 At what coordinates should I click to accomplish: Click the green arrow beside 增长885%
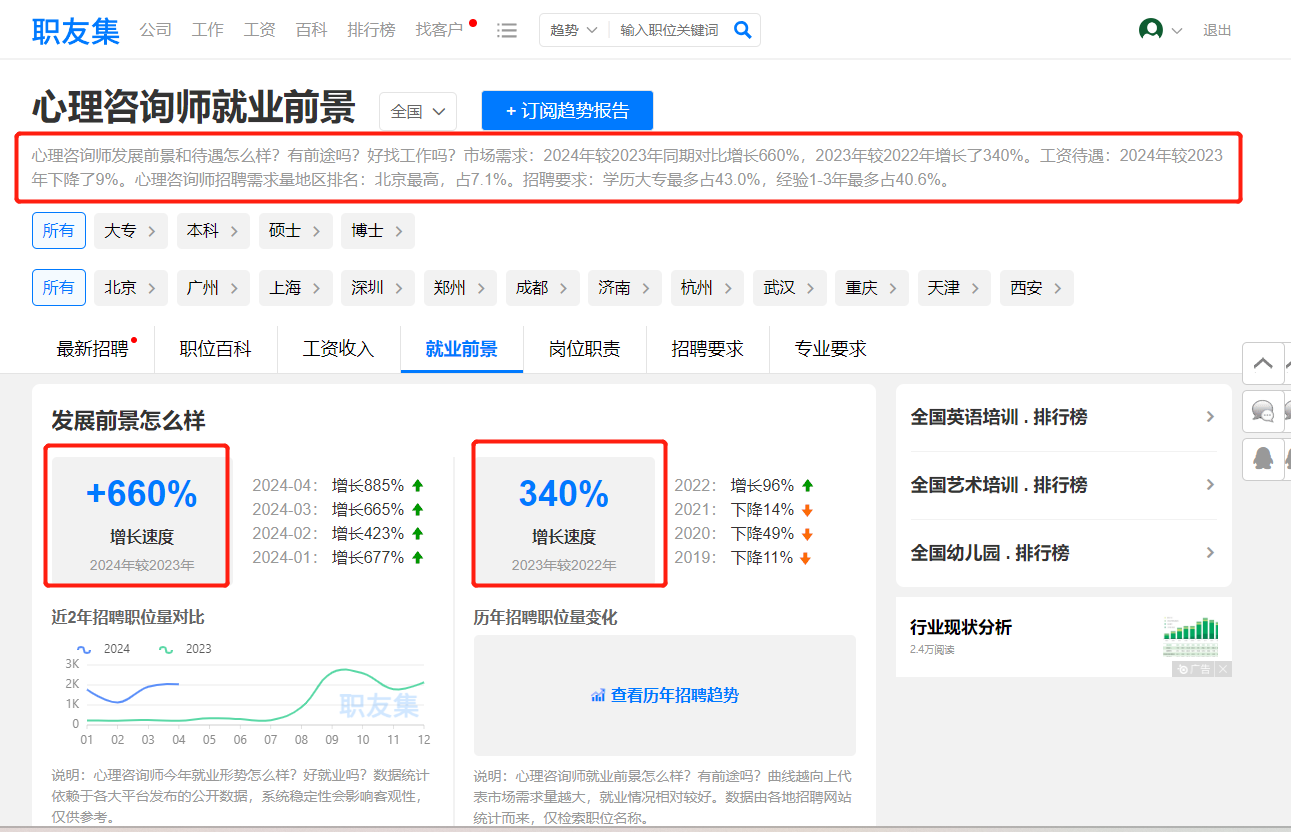click(x=418, y=486)
